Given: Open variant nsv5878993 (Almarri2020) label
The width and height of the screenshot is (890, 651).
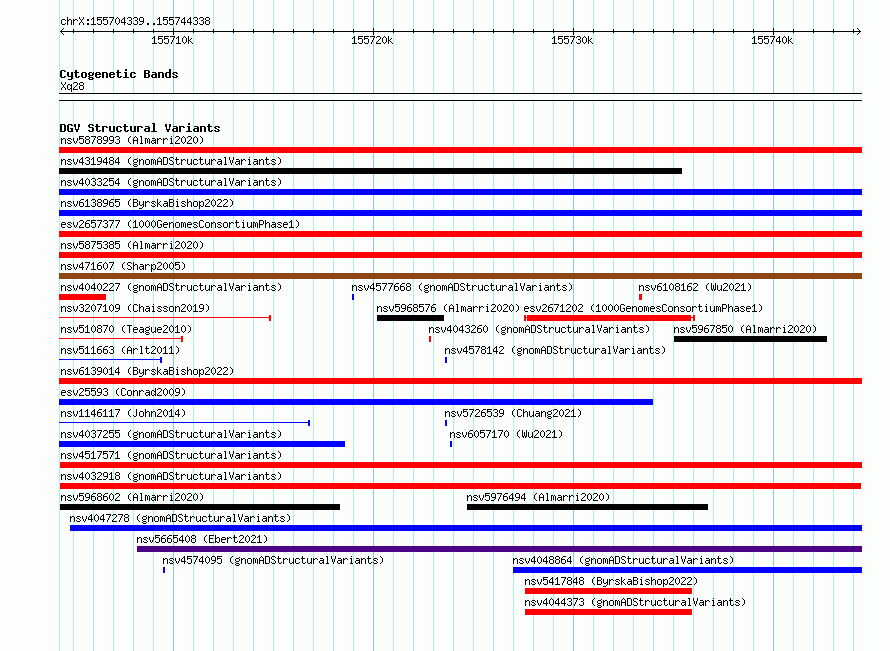Looking at the screenshot, I should click(x=132, y=140).
